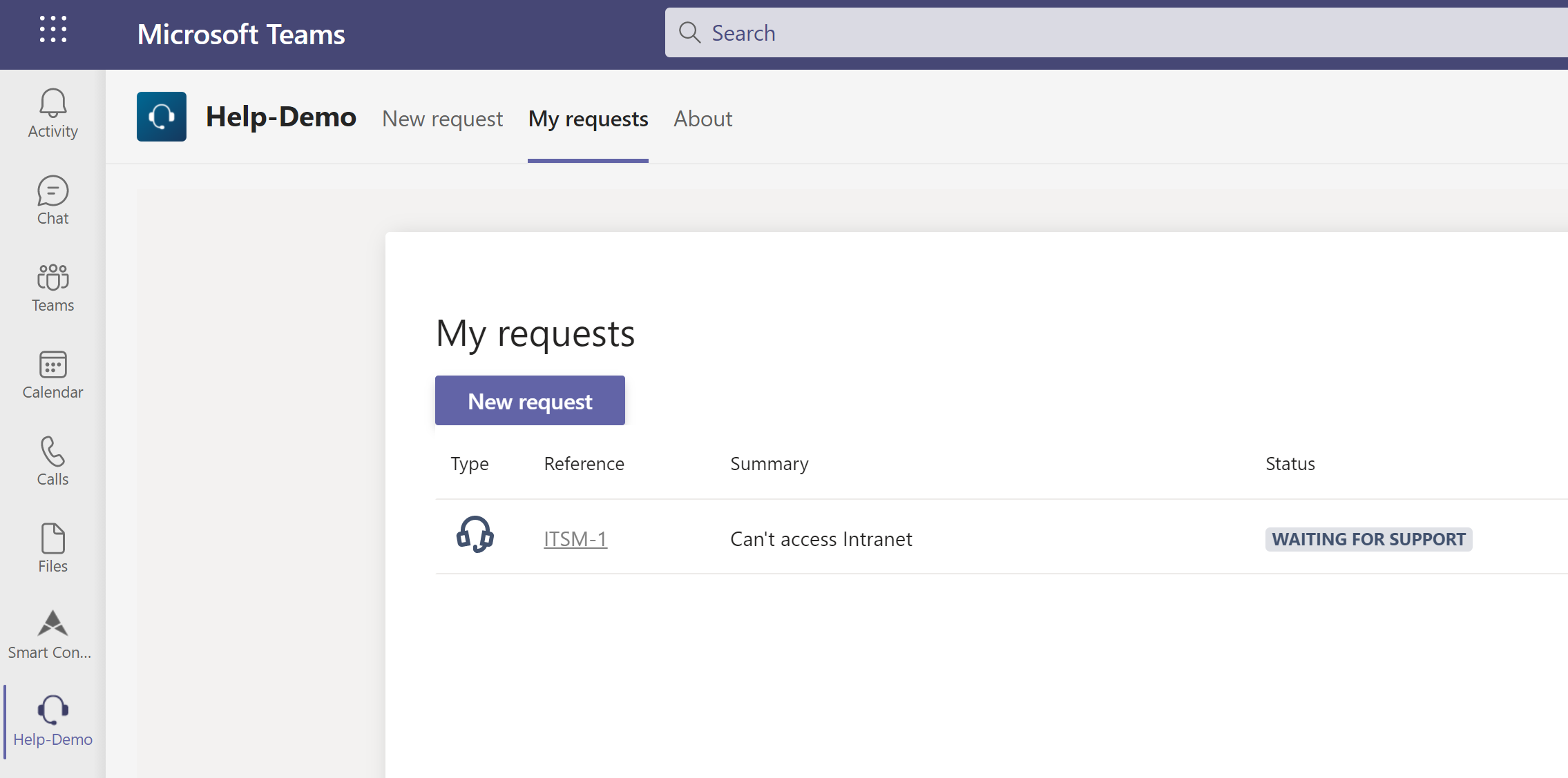Viewport: 1568px width, 778px height.
Task: Open the app launcher grid icon
Action: click(53, 30)
